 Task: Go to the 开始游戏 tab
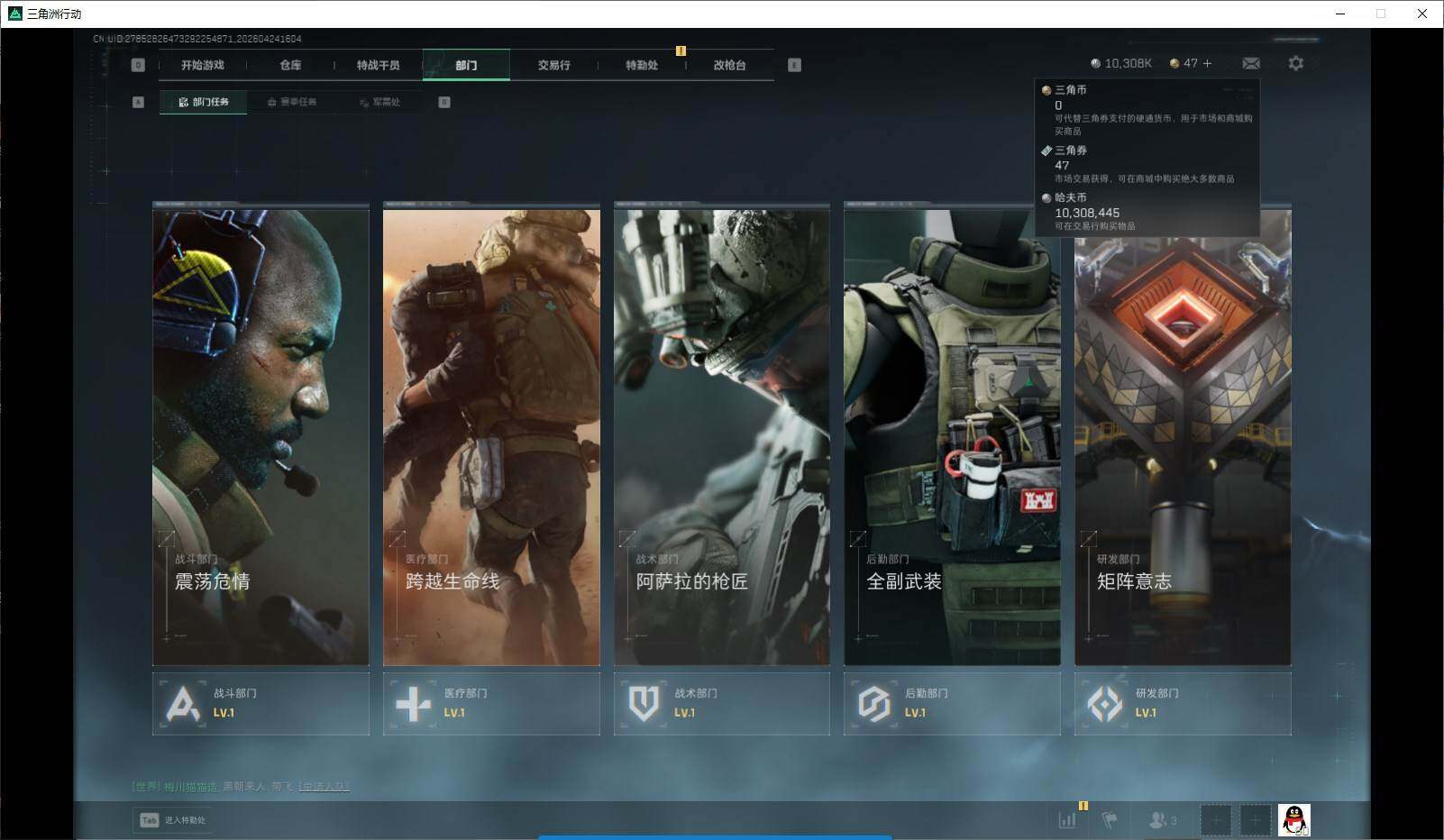click(x=202, y=65)
